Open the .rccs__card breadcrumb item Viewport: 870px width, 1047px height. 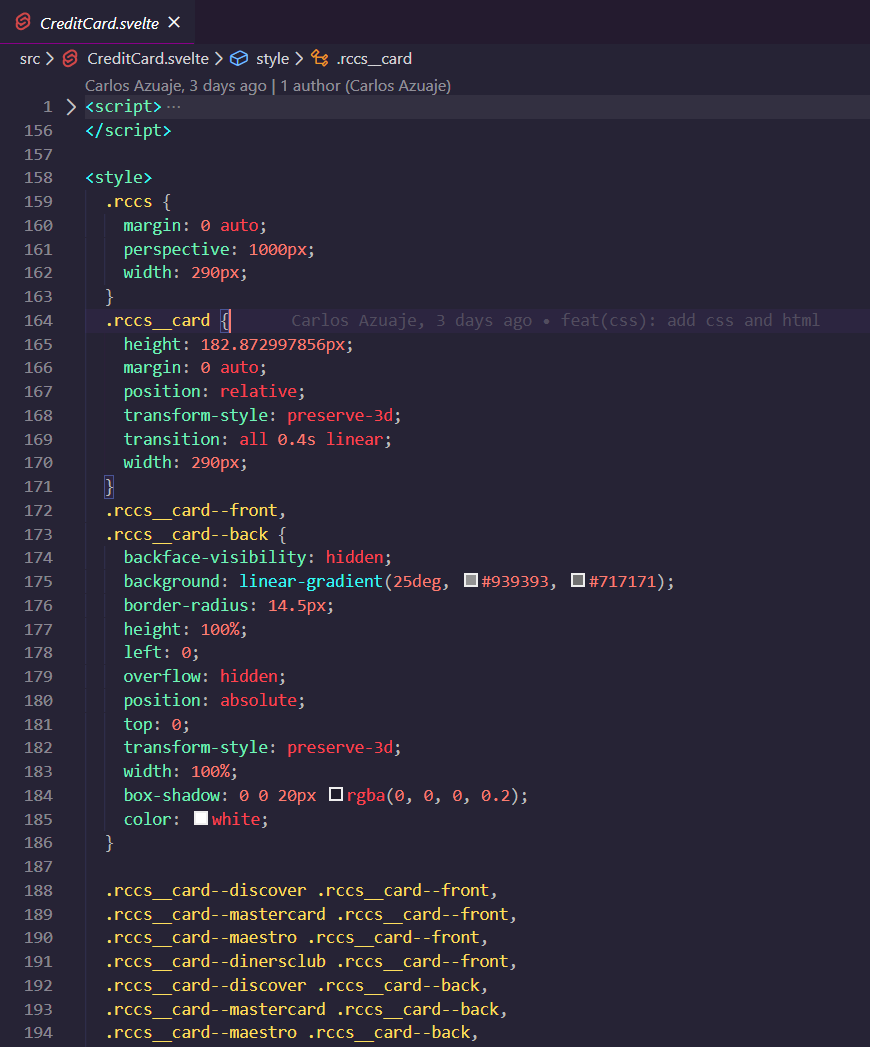pos(374,59)
